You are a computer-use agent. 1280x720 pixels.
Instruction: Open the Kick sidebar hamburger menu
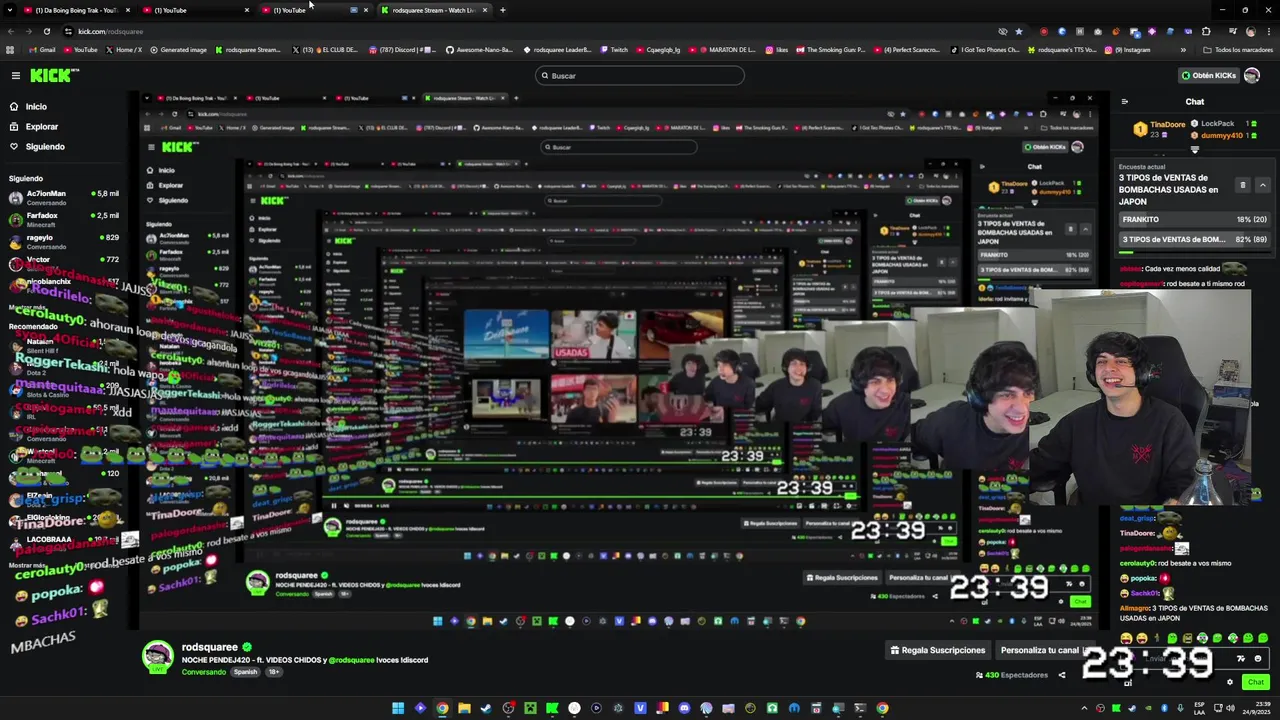pyautogui.click(x=15, y=75)
